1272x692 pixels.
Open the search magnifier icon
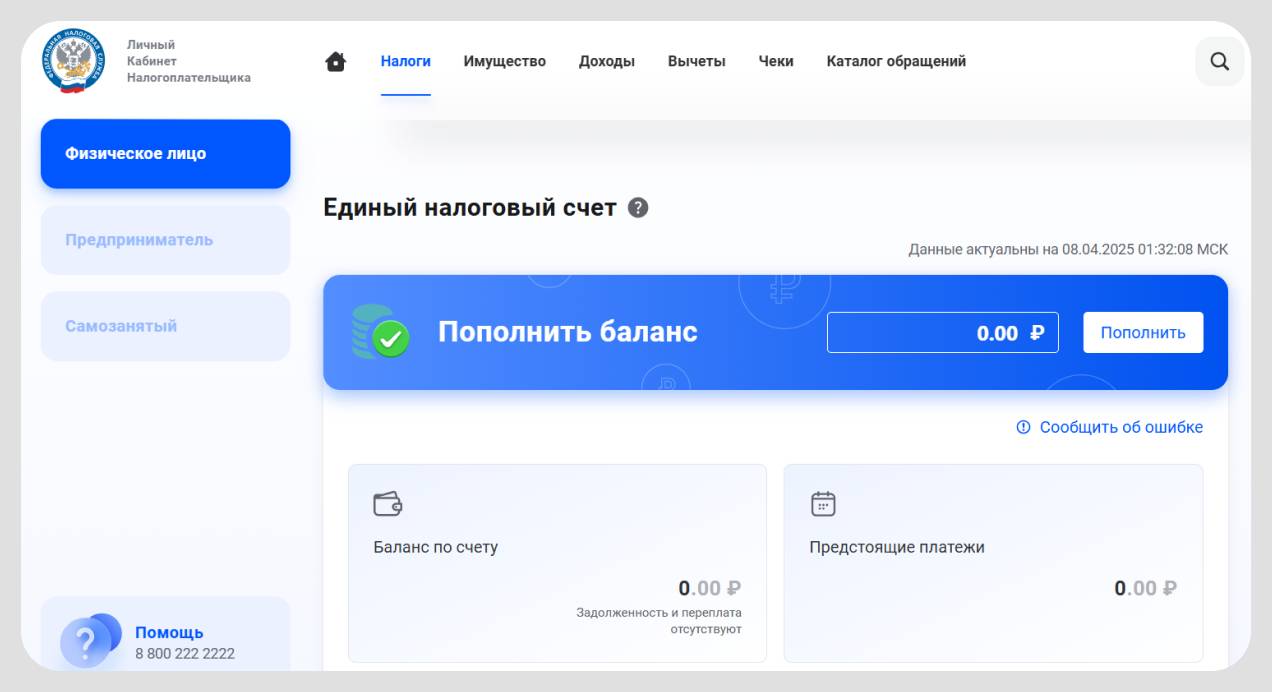coord(1219,62)
